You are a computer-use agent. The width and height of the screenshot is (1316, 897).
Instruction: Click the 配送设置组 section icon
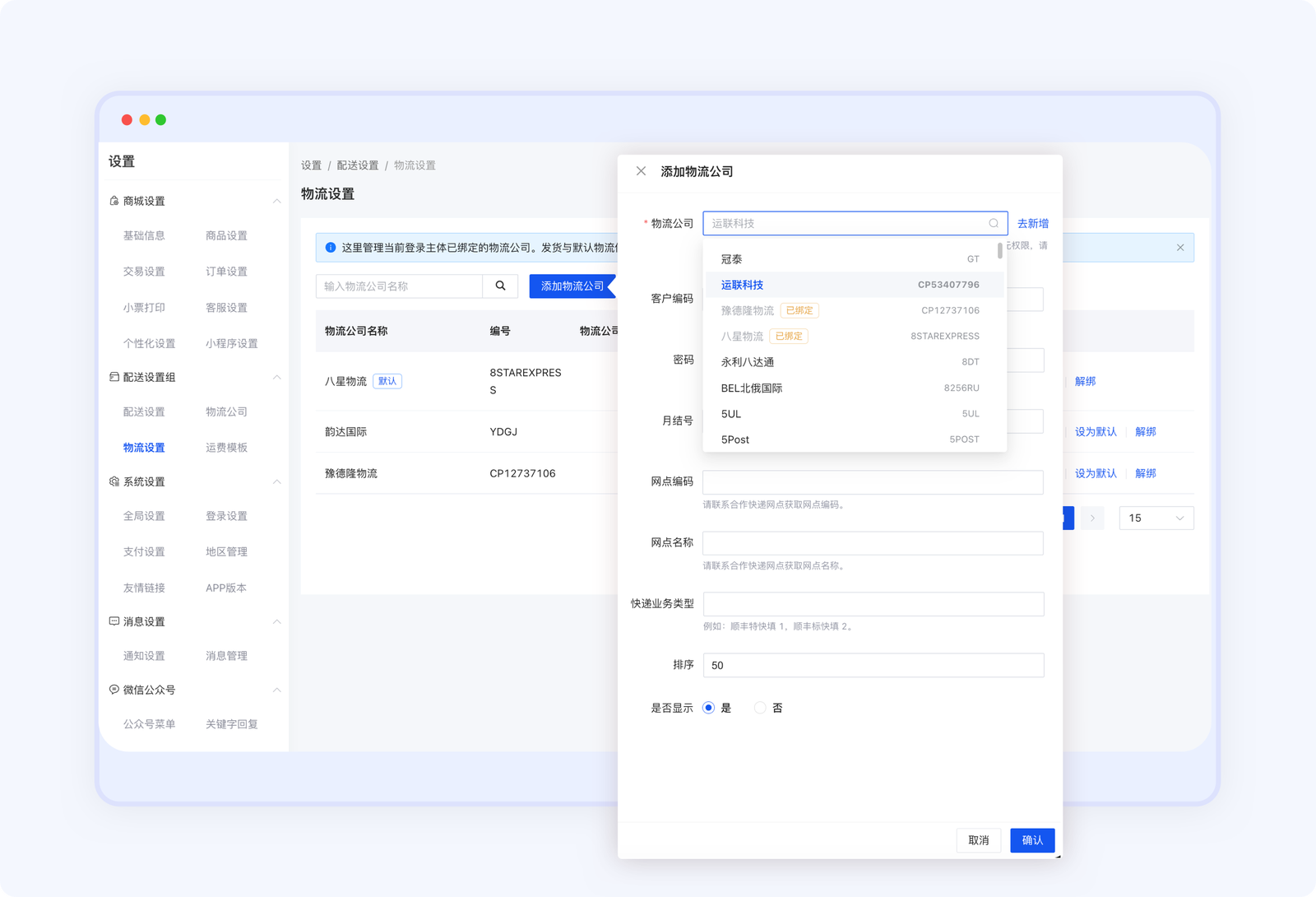coord(114,377)
